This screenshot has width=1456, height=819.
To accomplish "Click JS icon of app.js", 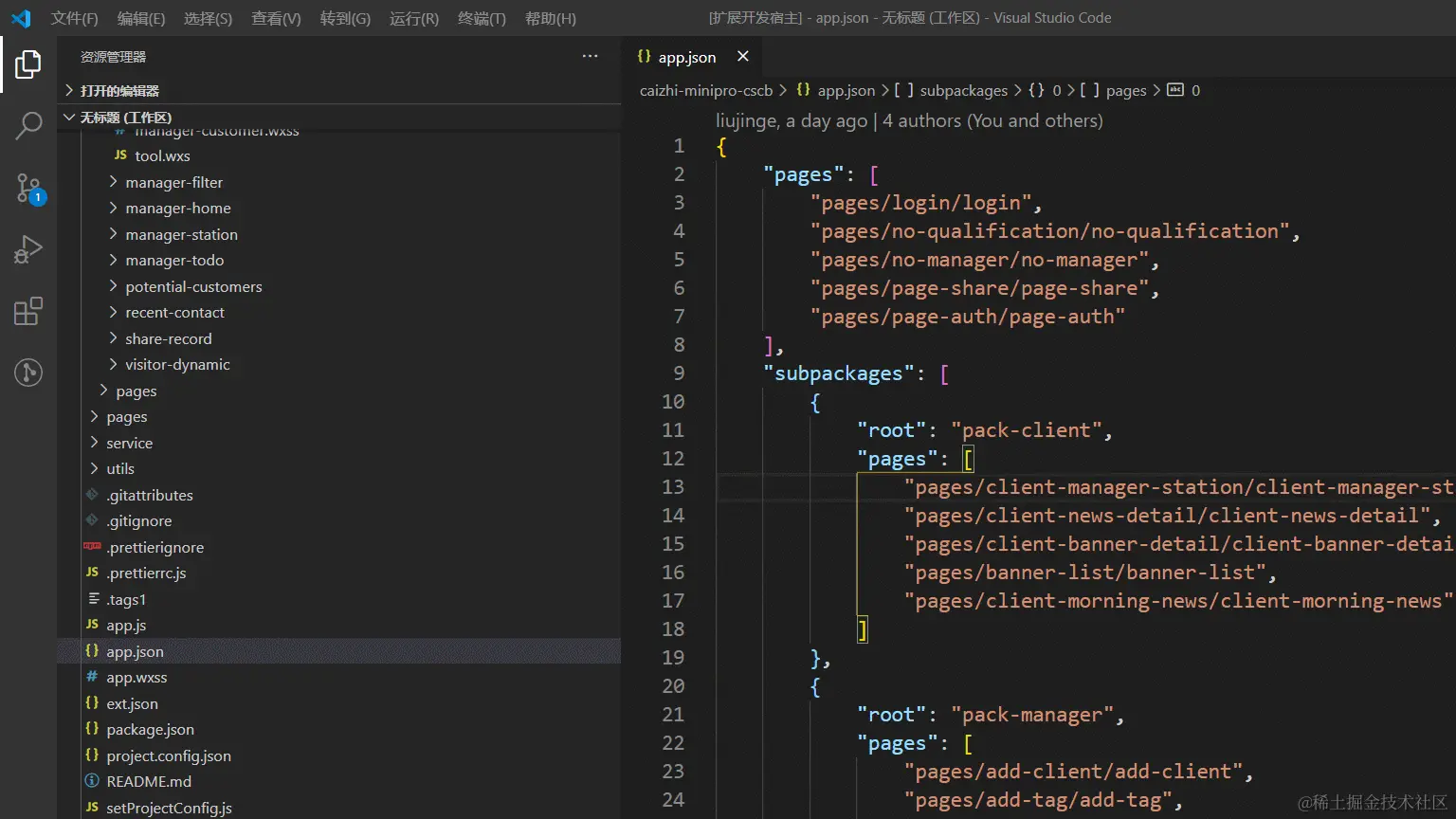I will [x=92, y=625].
